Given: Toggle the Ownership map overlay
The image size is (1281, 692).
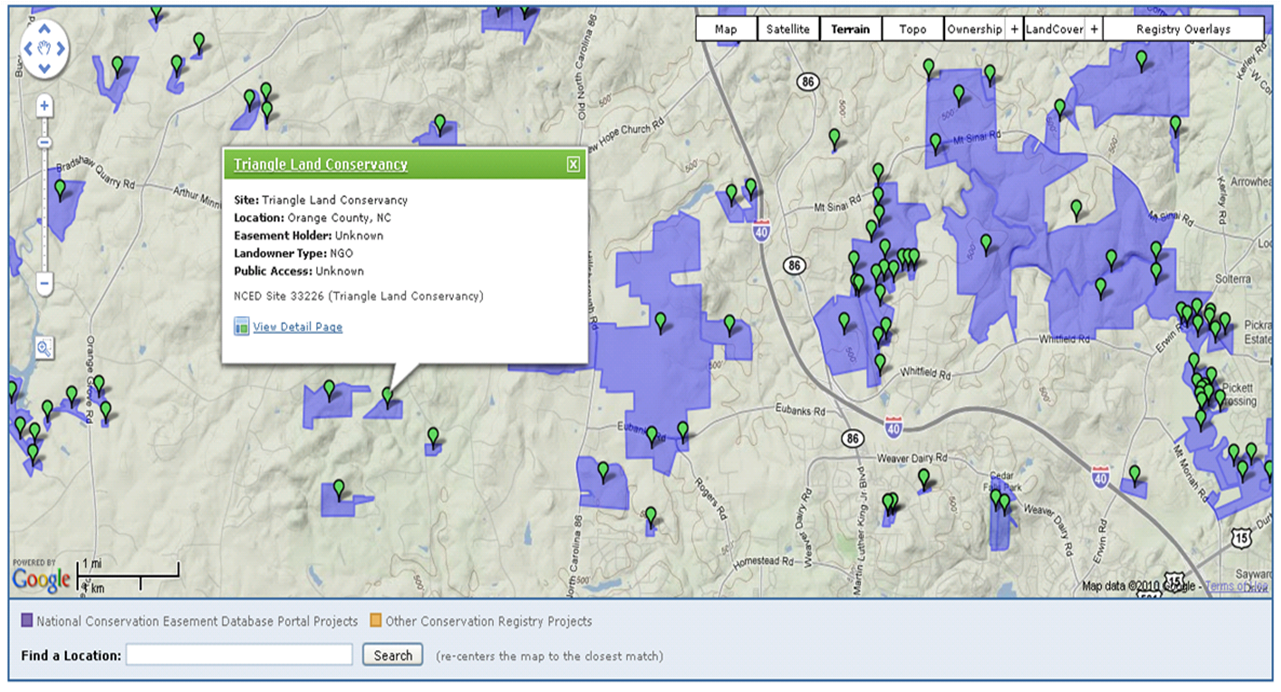Looking at the screenshot, I should 975,29.
